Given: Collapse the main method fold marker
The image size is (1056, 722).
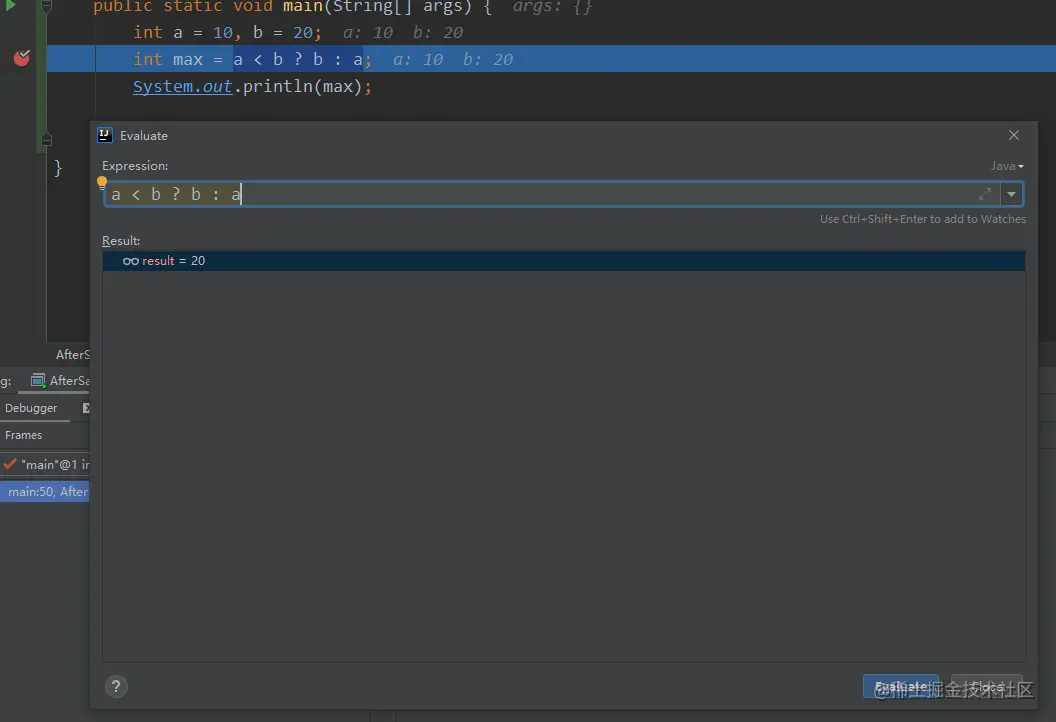Looking at the screenshot, I should click(46, 7).
